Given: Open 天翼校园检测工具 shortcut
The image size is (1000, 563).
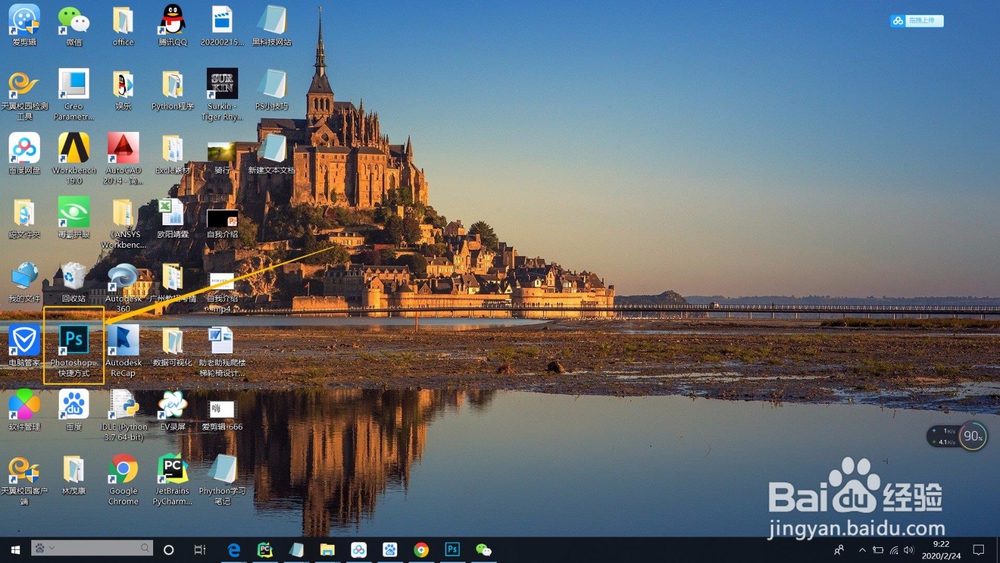Looking at the screenshot, I should [x=24, y=94].
